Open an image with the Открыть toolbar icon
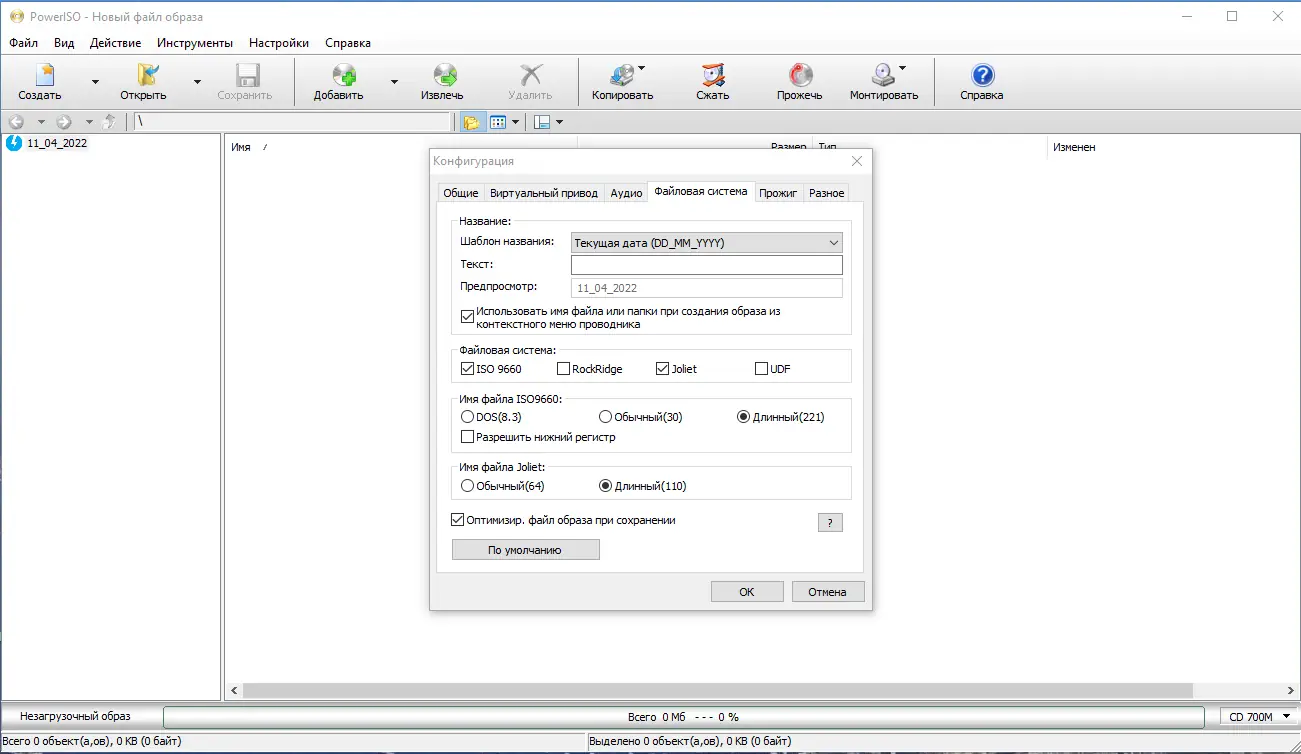1301x754 pixels. point(147,76)
